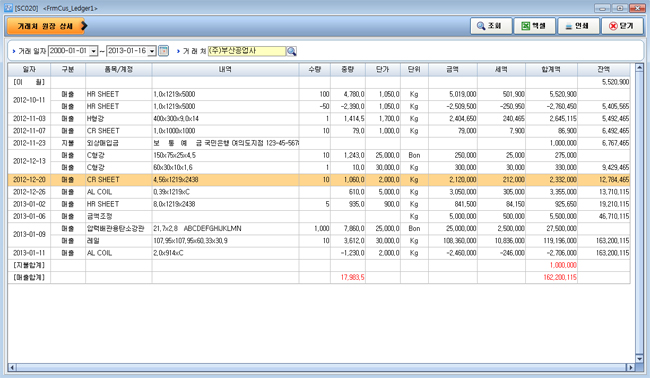Click the 내역 column header

[225, 70]
